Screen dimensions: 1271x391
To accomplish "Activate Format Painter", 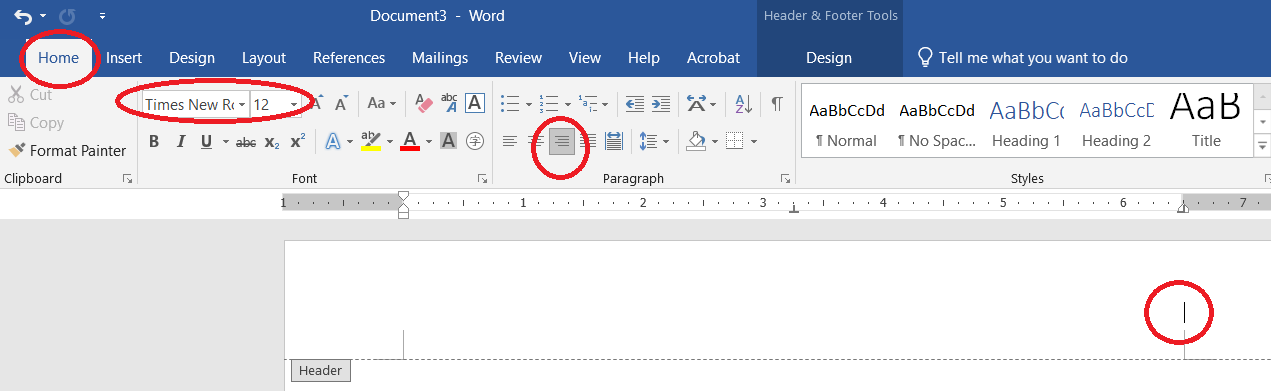I will point(67,151).
